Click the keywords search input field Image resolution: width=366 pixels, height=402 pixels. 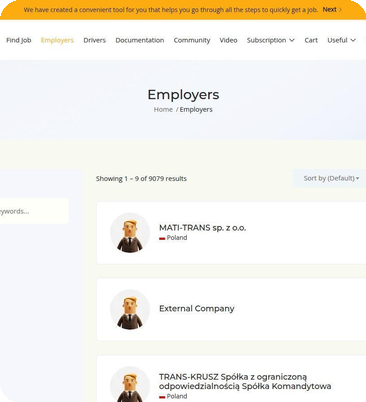[33, 211]
